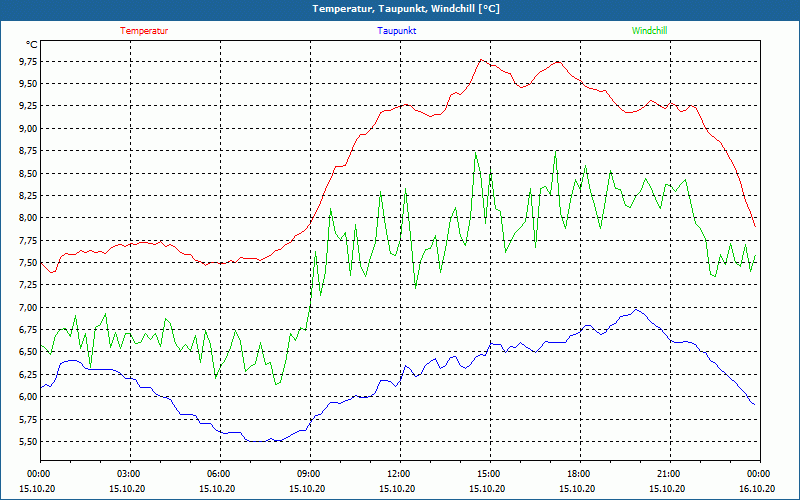Click the 7,25 y-axis value
Viewport: 800px width, 500px height.
point(28,285)
